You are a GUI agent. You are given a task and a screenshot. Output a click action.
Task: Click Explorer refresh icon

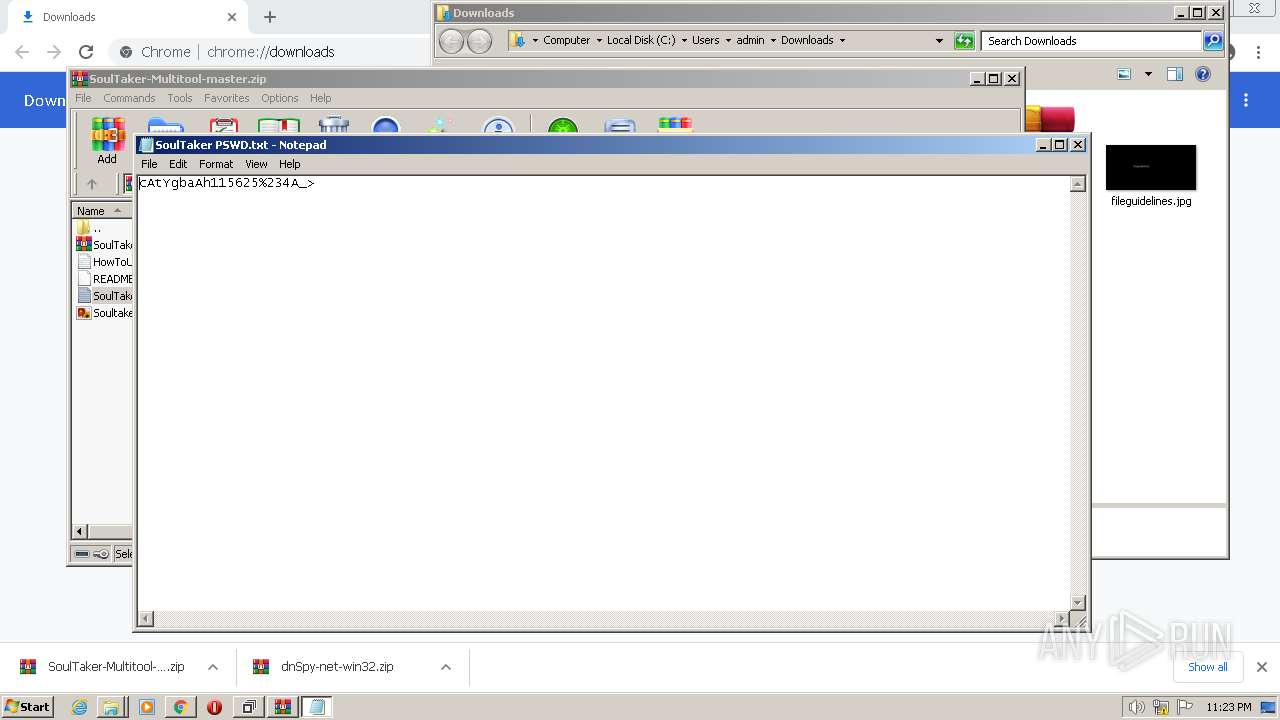[x=964, y=41]
